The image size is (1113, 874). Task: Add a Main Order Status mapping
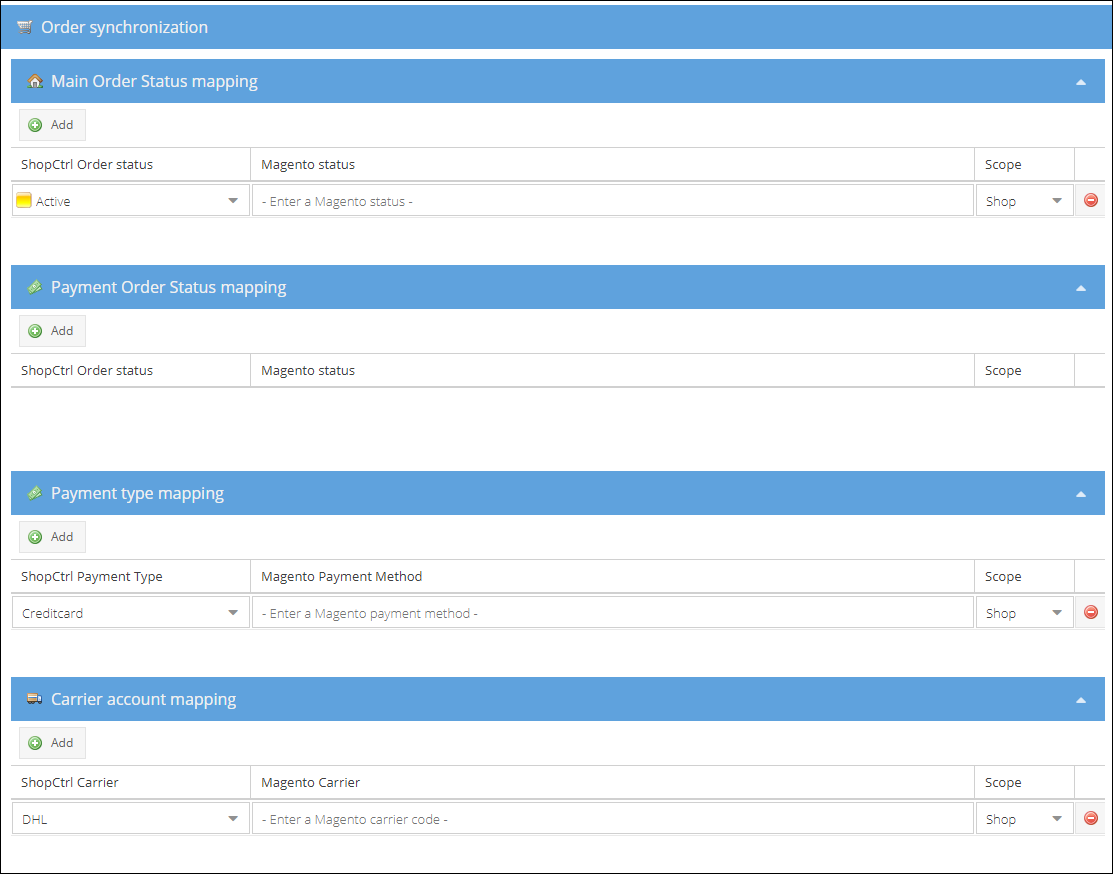click(52, 125)
